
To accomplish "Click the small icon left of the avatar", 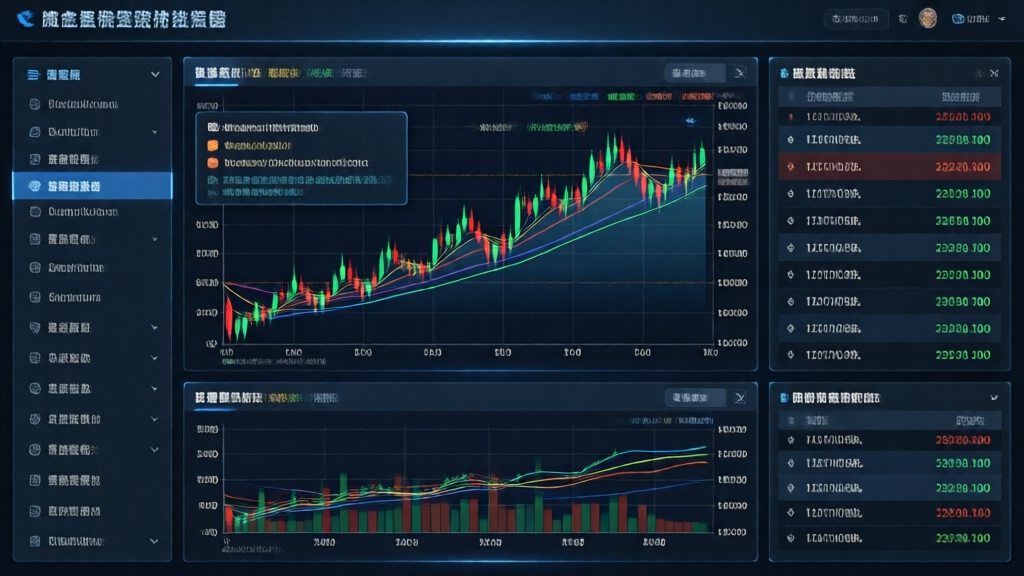I will (x=903, y=19).
